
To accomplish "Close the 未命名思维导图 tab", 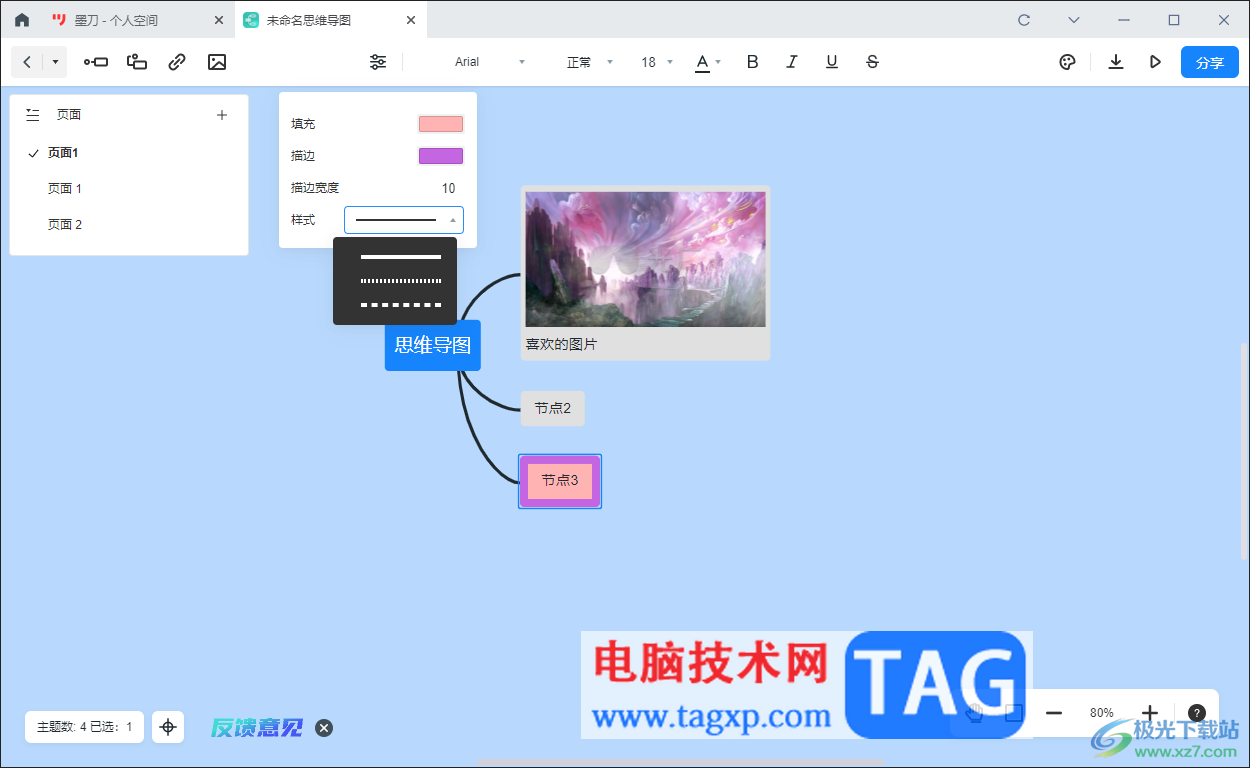I will point(410,20).
